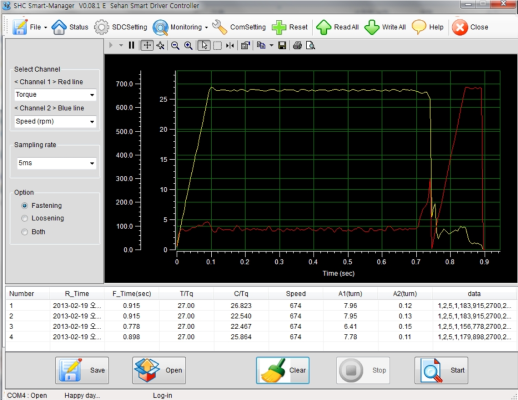Open the print preview icon

click(x=310, y=45)
